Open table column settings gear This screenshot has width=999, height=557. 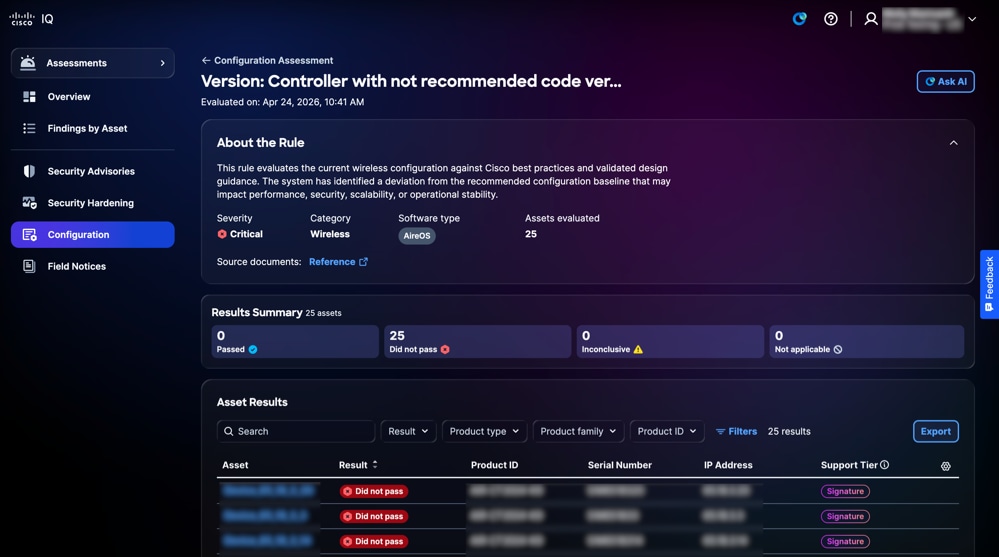945,467
